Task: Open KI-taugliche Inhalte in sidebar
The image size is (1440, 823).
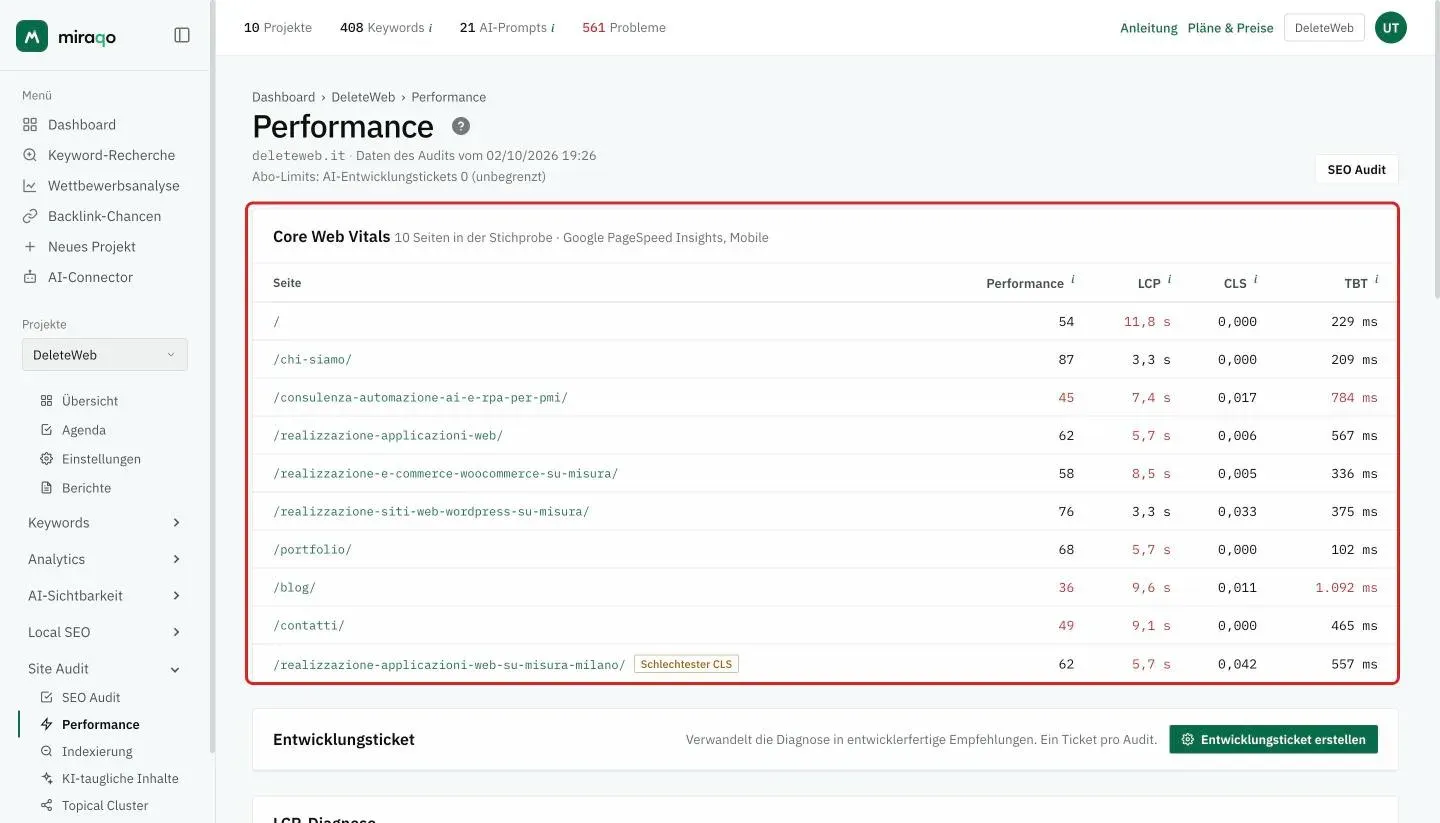Action: coord(120,779)
